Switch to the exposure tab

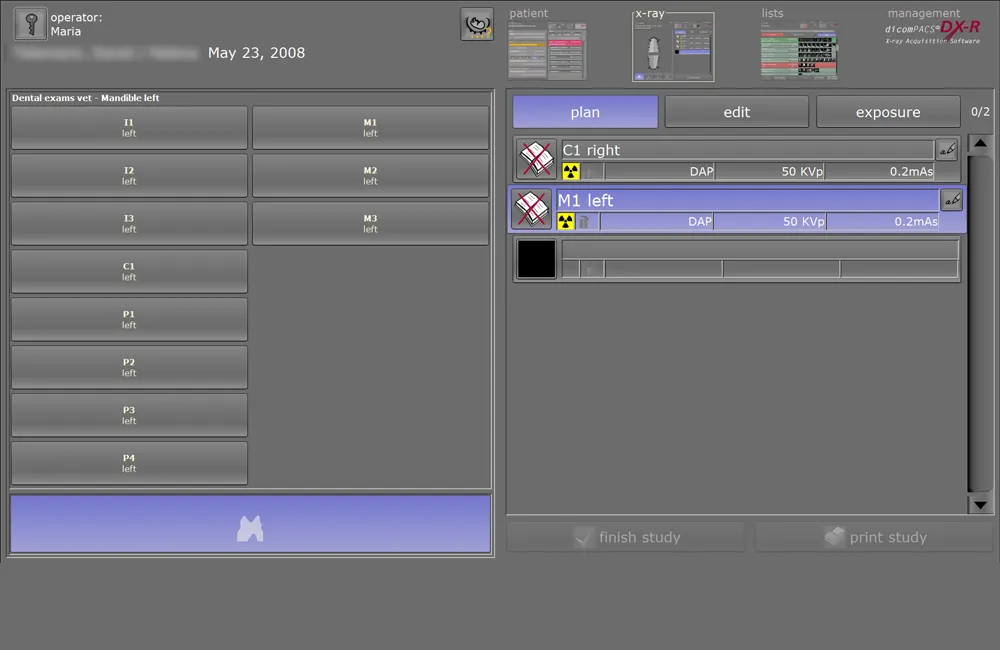point(888,112)
